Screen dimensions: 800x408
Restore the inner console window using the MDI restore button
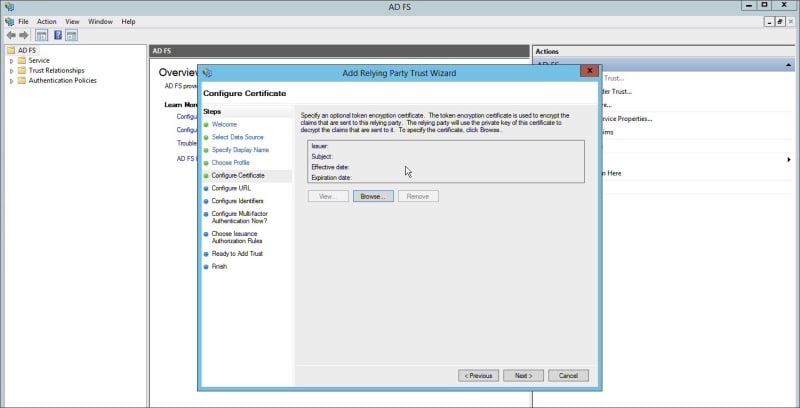pyautogui.click(x=780, y=22)
